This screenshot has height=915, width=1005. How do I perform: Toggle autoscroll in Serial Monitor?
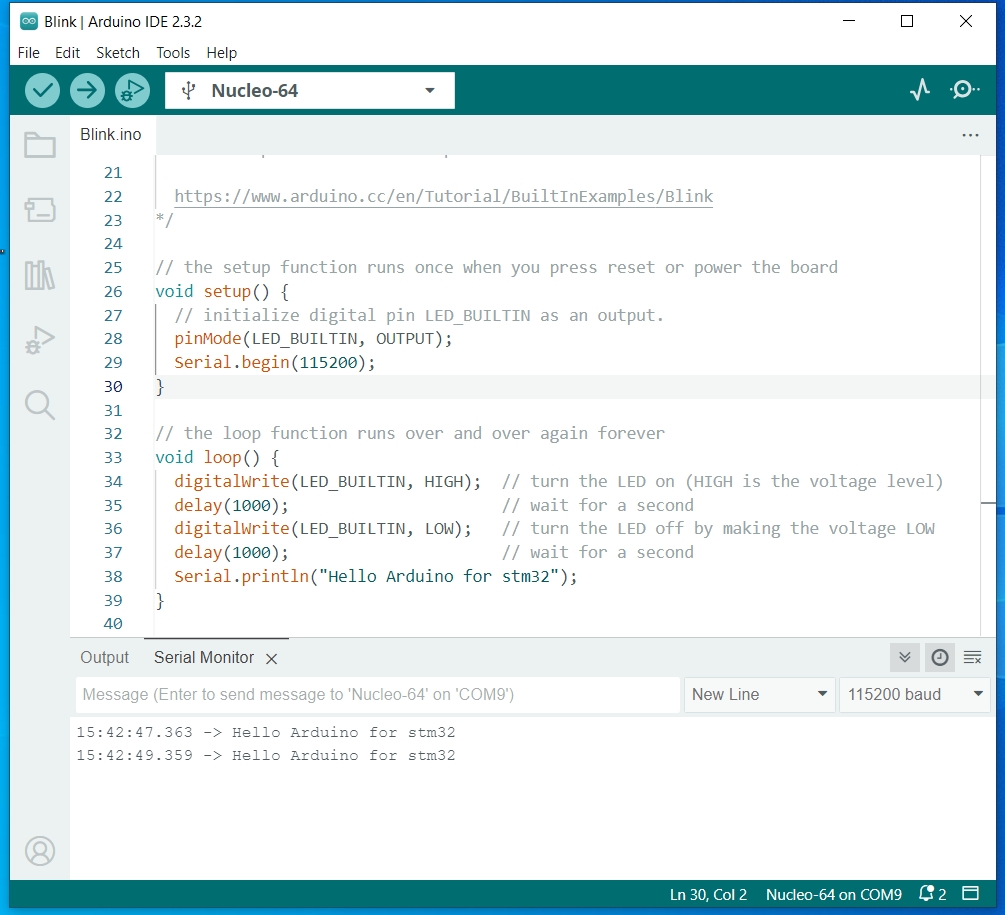coord(904,657)
